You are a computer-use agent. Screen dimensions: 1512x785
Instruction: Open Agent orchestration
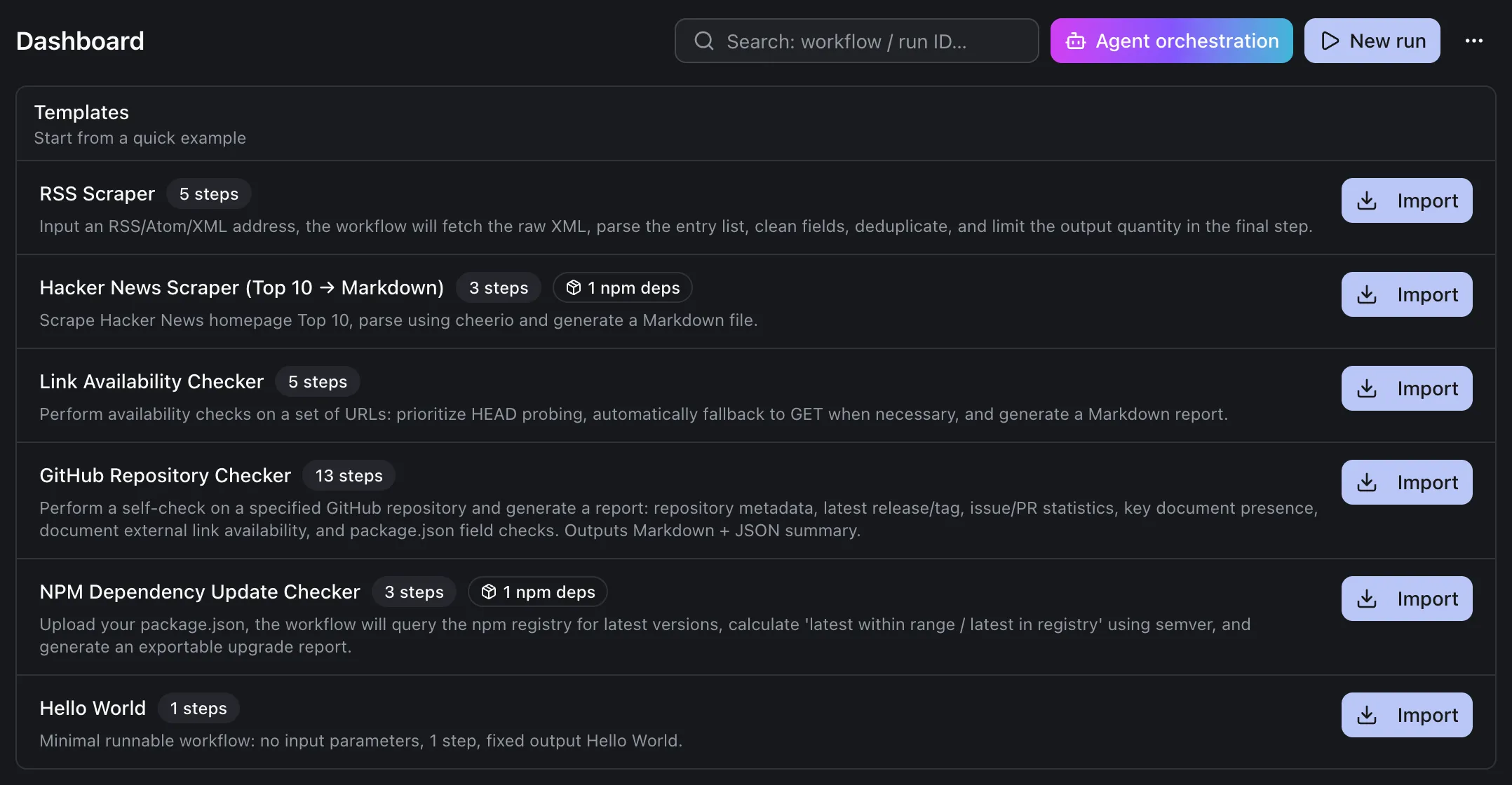1170,41
